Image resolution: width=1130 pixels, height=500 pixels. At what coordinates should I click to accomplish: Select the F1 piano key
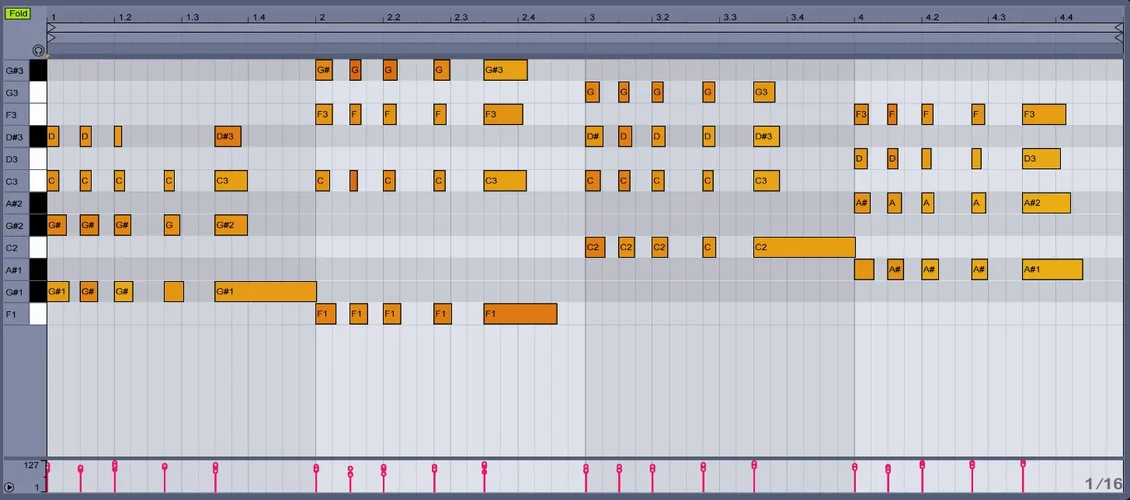coord(38,314)
